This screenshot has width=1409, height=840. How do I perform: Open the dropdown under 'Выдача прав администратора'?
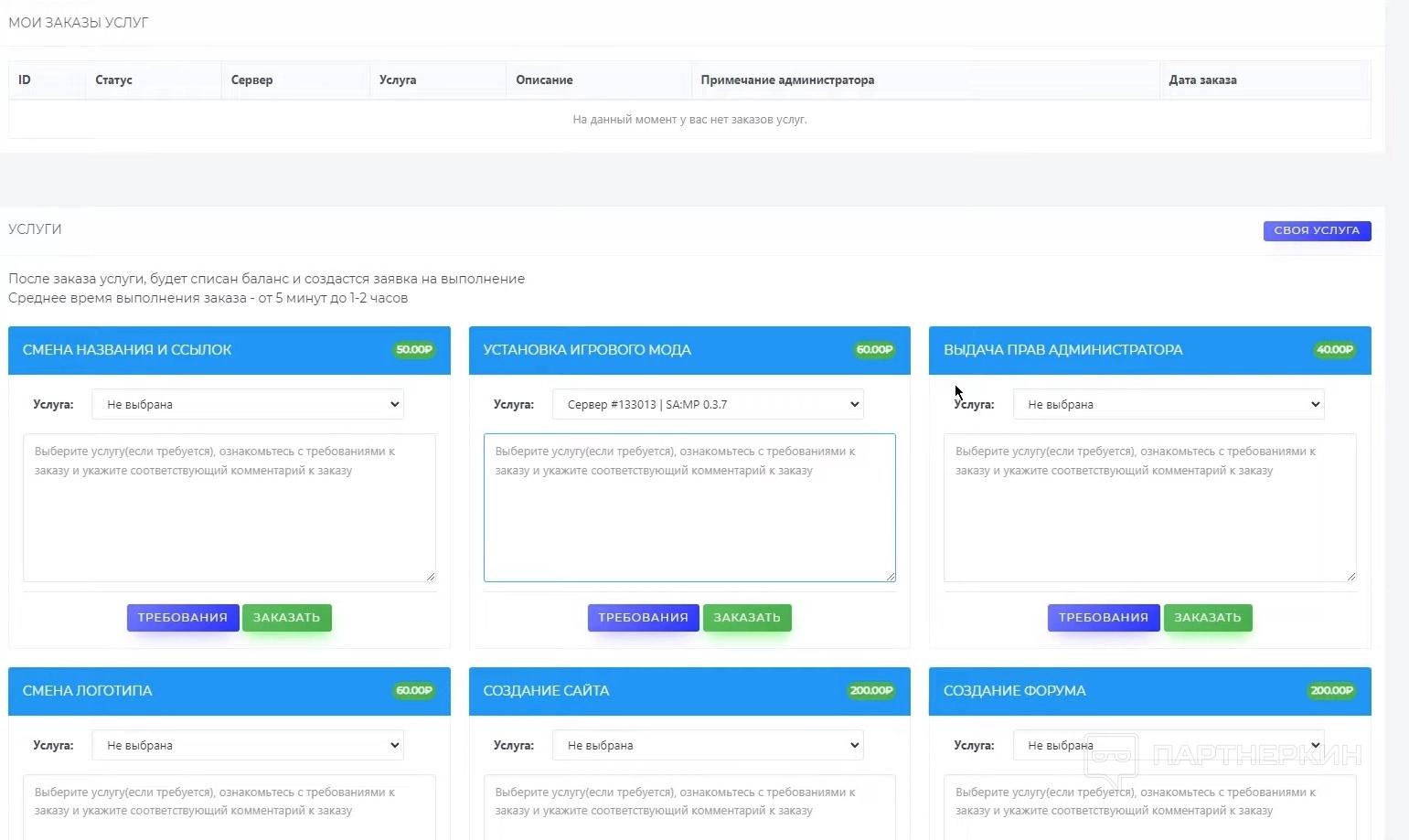(1168, 404)
